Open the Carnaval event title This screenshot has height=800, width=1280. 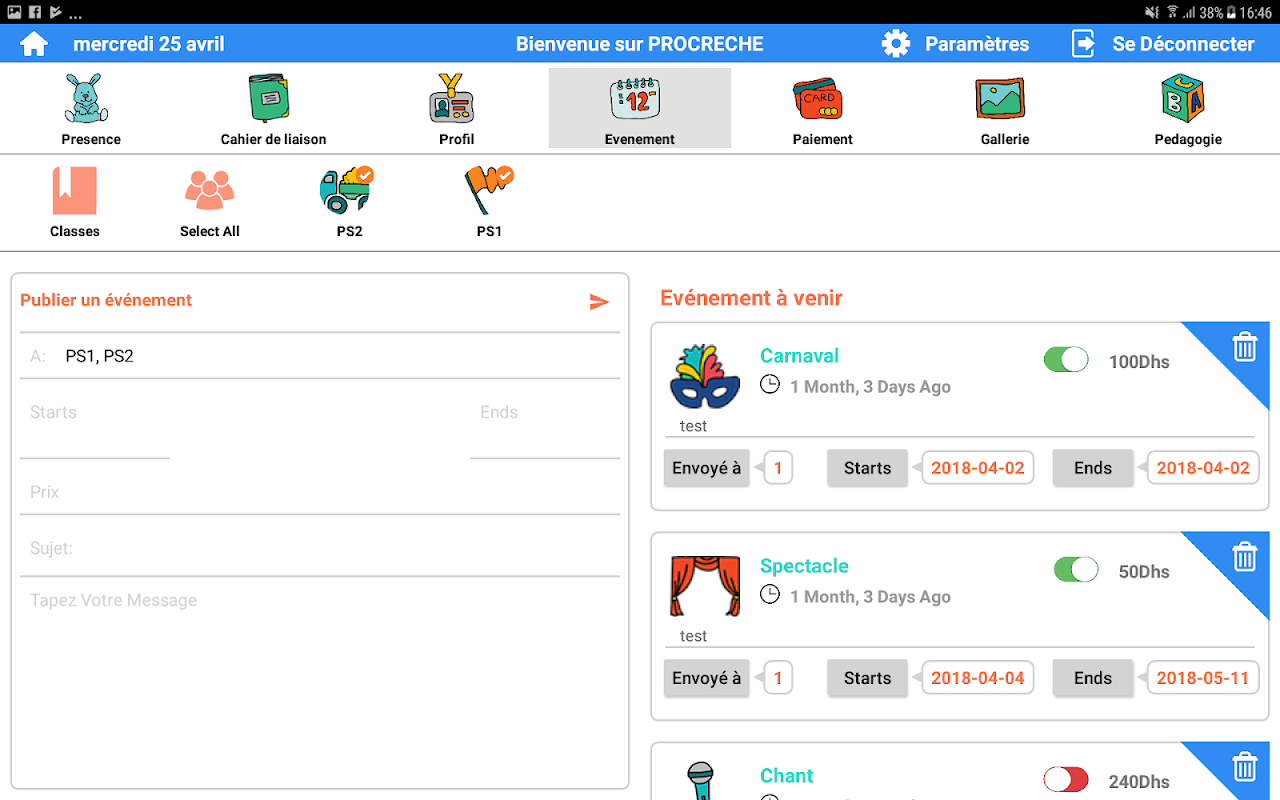tap(799, 356)
